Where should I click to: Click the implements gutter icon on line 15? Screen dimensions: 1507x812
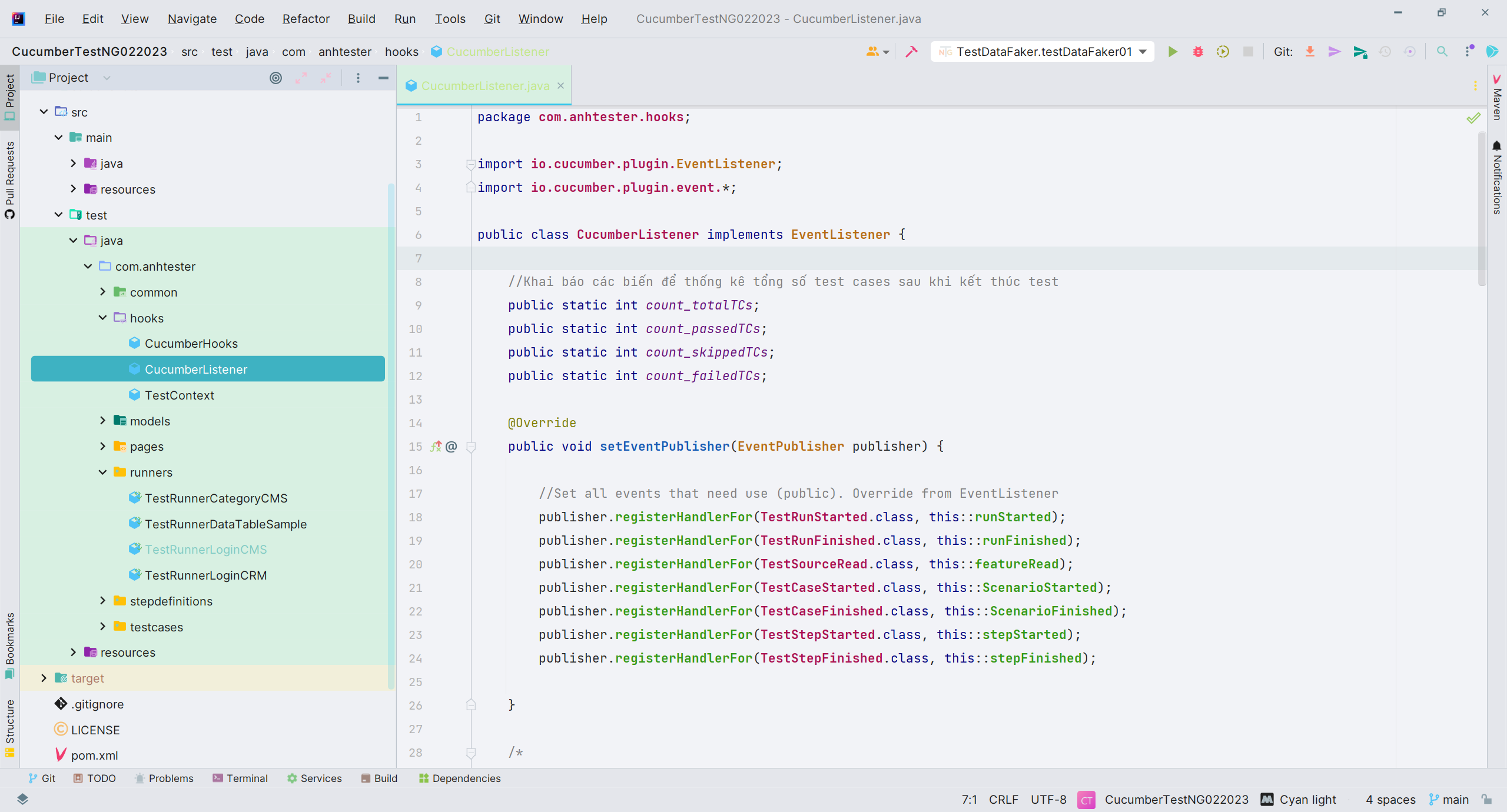pyautogui.click(x=436, y=447)
